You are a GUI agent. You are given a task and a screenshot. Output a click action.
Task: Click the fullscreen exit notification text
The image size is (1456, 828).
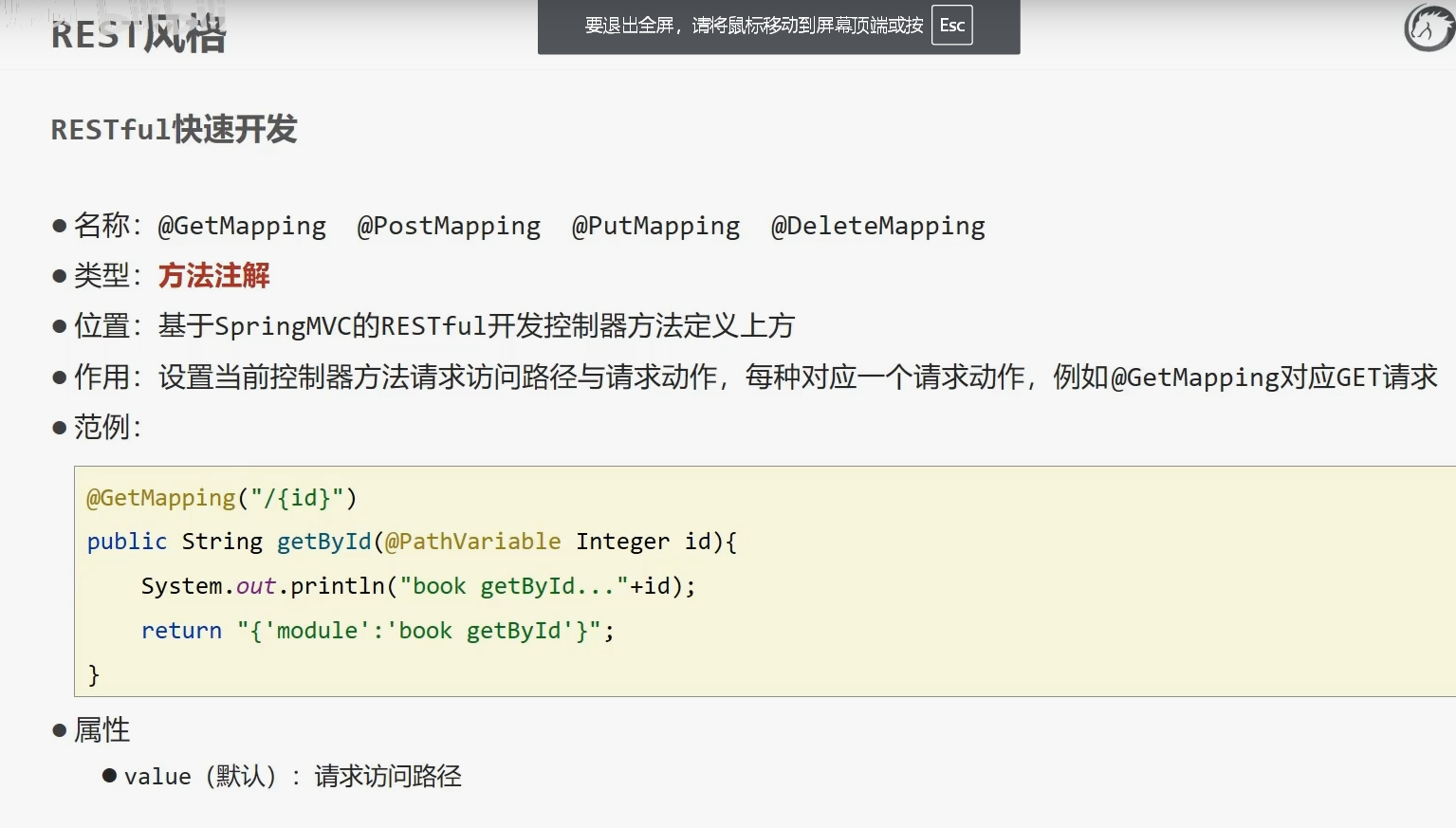753,26
